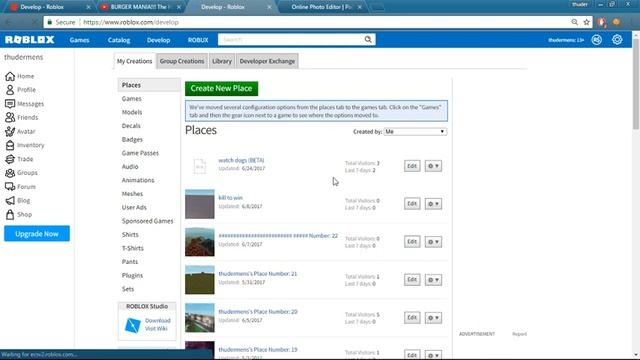
Task: Open gear dropdown for watch dogs (BETA)
Action: click(x=433, y=166)
